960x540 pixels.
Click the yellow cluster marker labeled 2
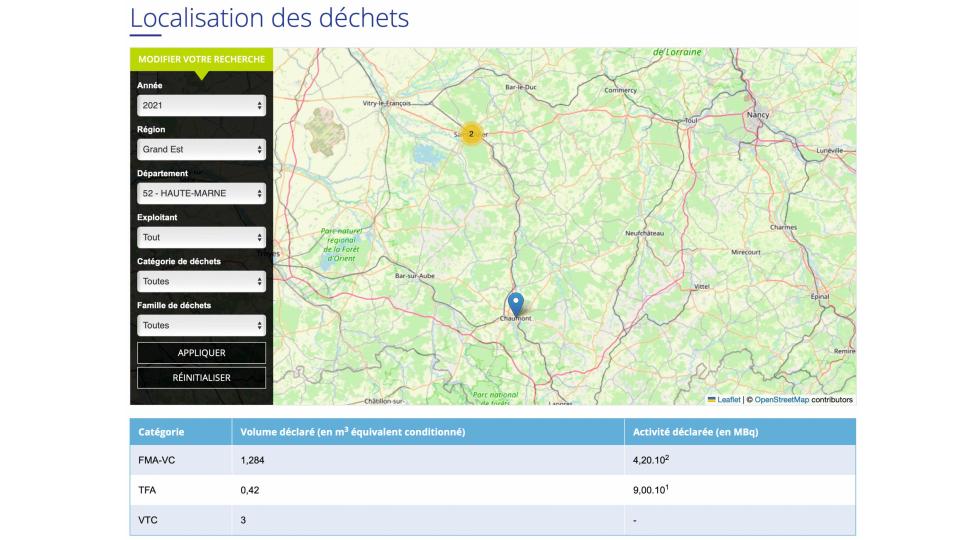tap(471, 134)
